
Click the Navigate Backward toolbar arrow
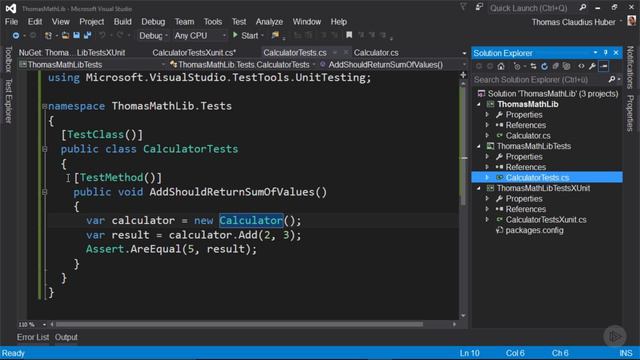(16, 36)
